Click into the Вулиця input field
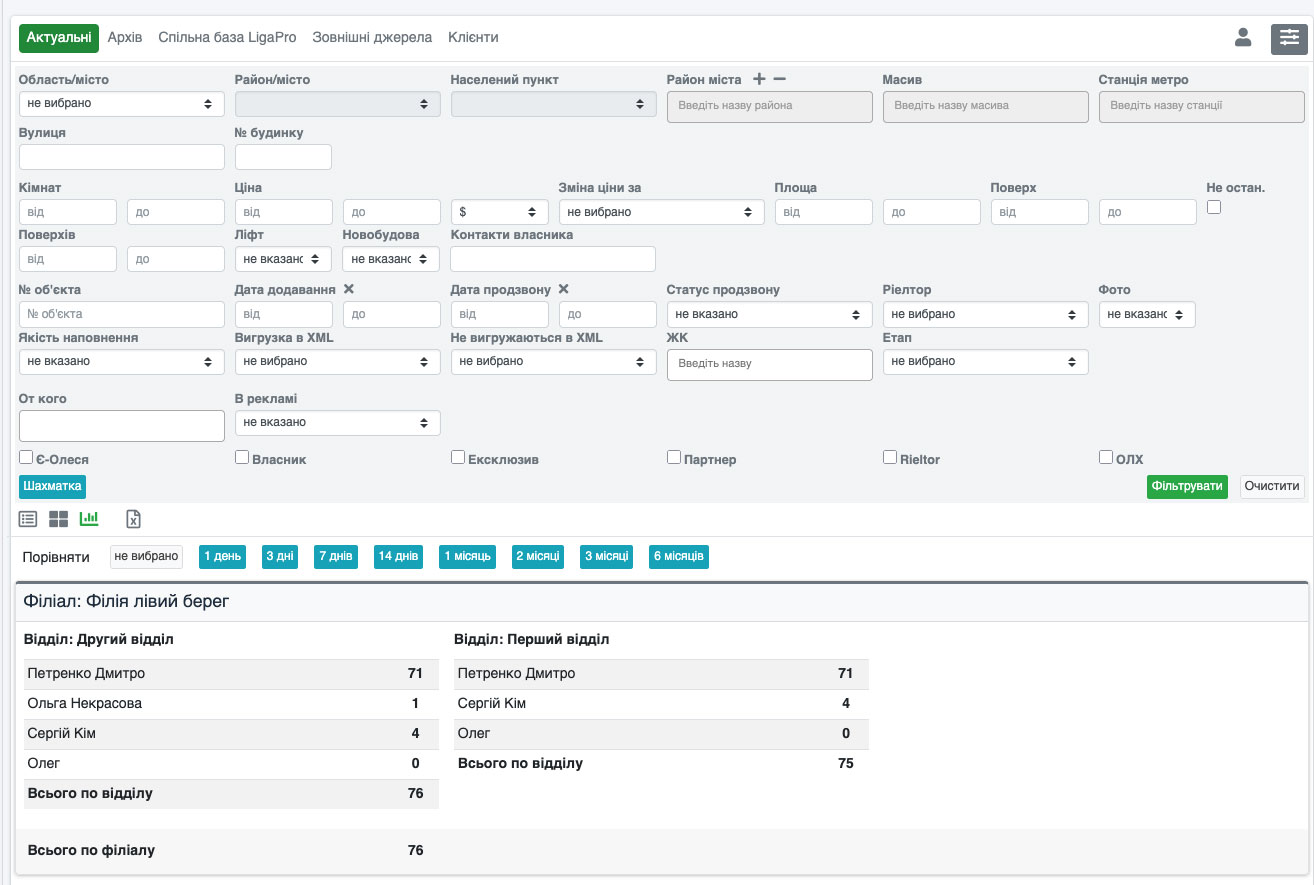Viewport: 1314px width, 885px height. pyautogui.click(x=122, y=157)
